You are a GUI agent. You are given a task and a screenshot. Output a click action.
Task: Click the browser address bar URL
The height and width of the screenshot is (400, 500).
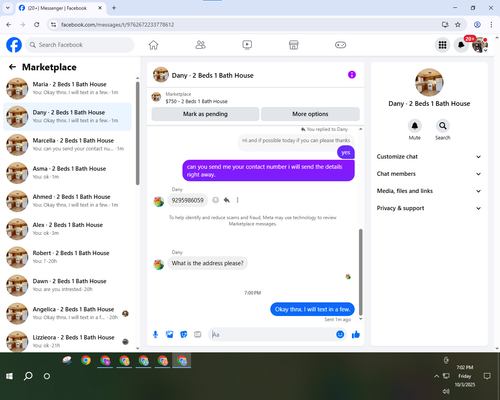[x=117, y=25]
